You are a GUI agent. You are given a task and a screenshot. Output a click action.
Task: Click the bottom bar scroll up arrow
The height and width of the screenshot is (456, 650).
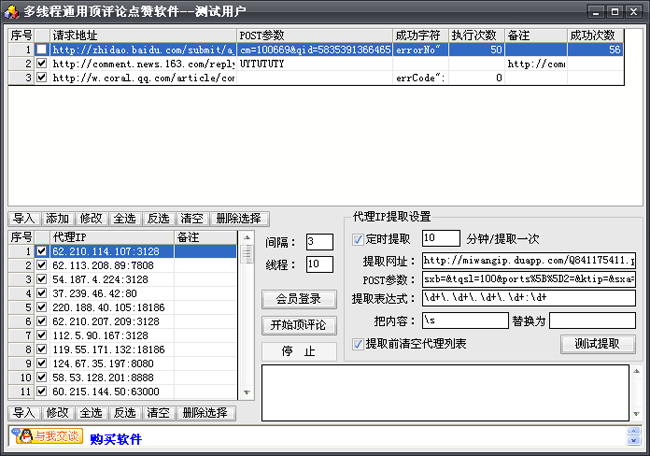(x=634, y=431)
